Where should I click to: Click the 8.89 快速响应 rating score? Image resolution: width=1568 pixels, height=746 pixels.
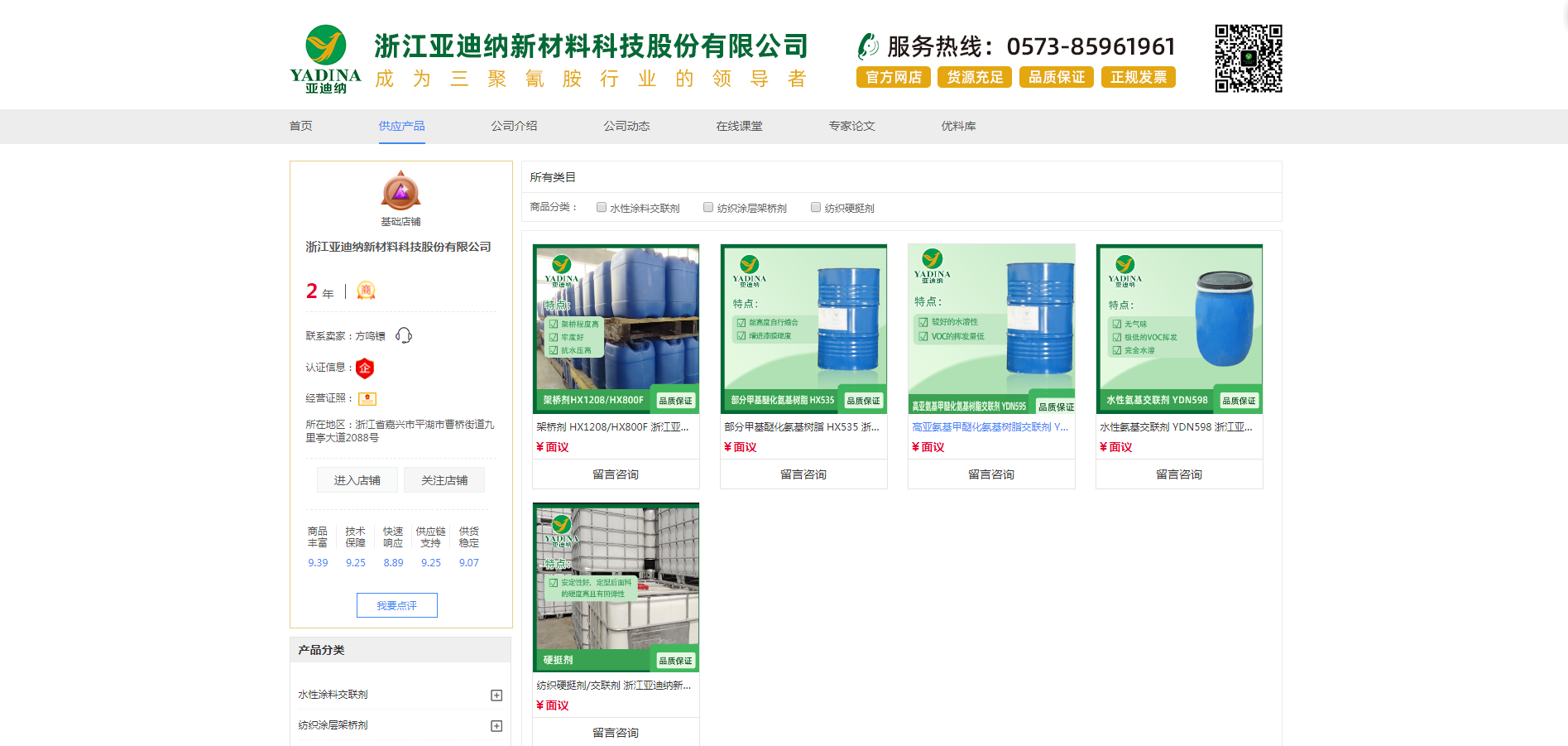[x=393, y=563]
